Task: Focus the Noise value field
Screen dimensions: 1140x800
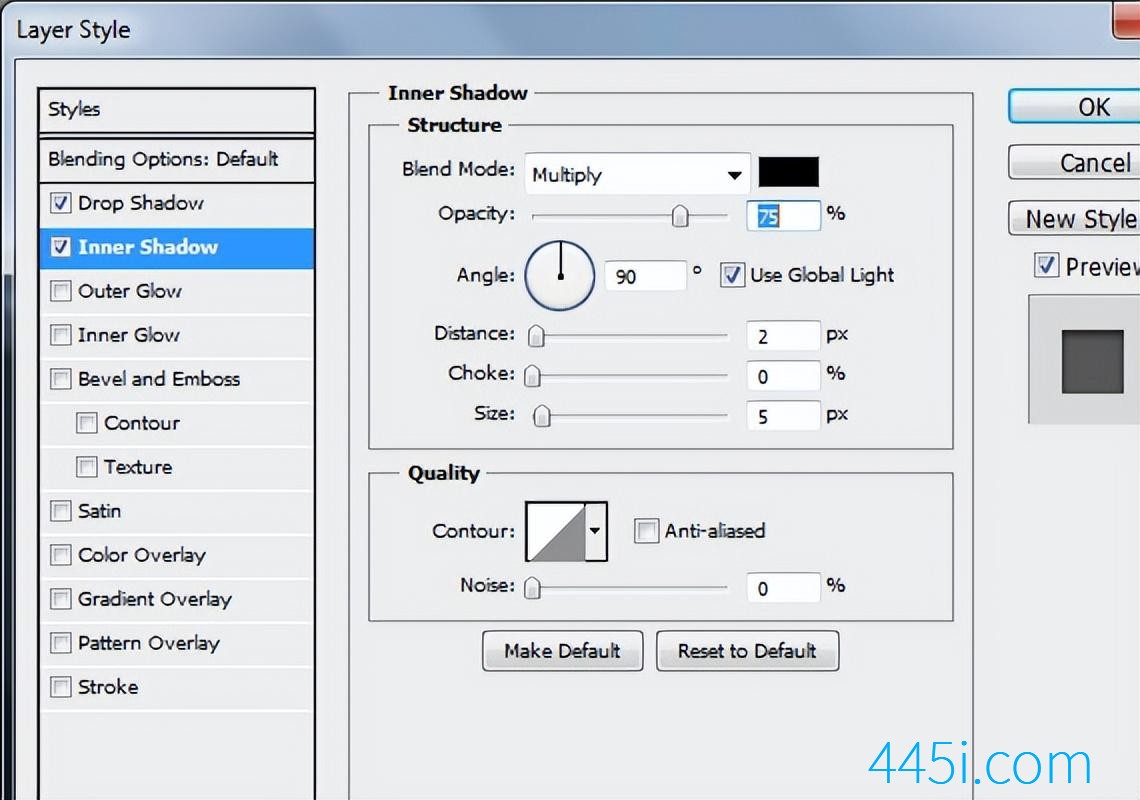Action: (784, 588)
